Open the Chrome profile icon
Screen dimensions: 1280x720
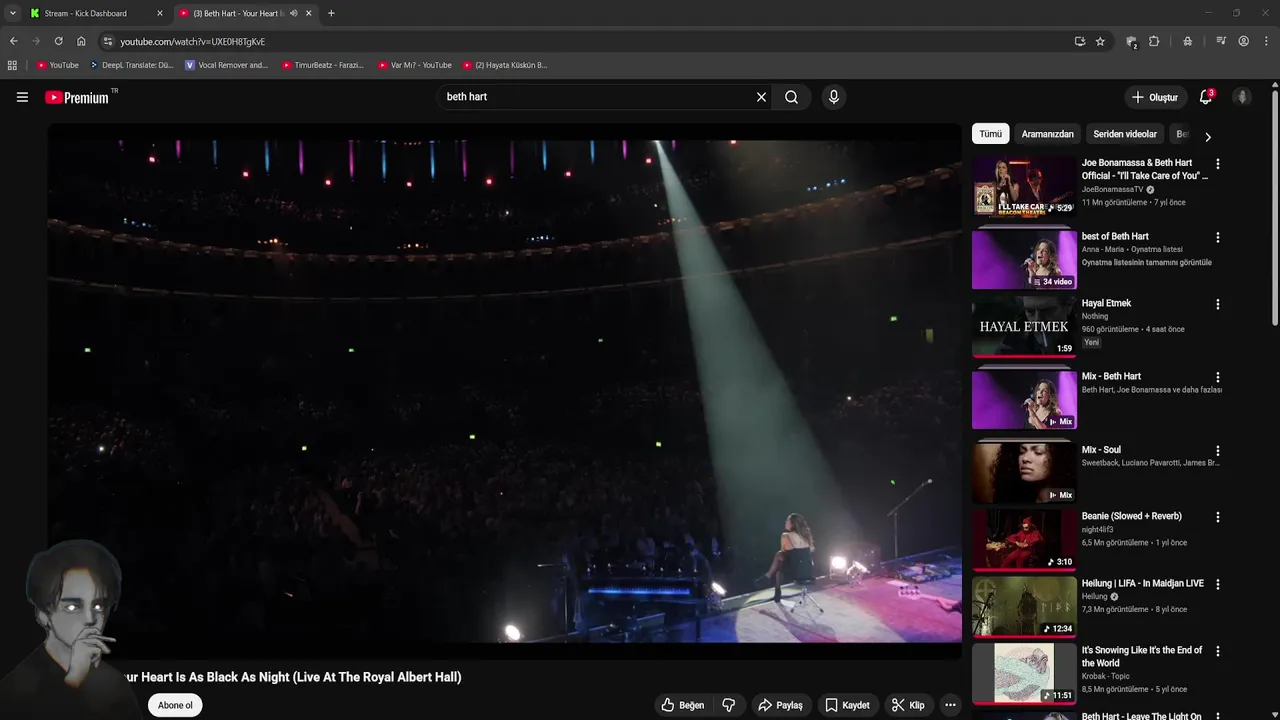[x=1243, y=41]
